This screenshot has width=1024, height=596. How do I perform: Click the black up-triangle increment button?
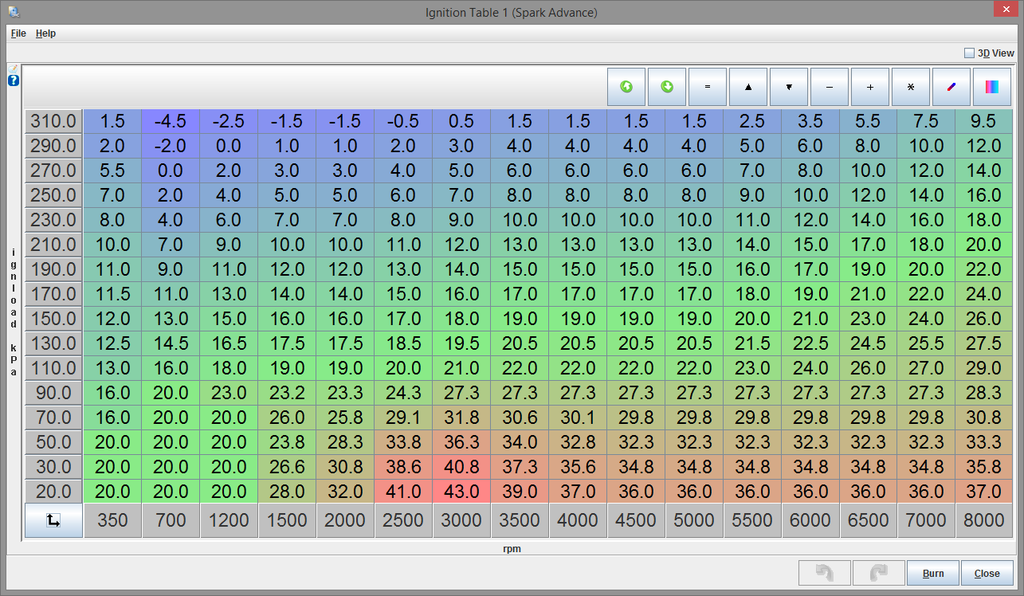[x=748, y=87]
